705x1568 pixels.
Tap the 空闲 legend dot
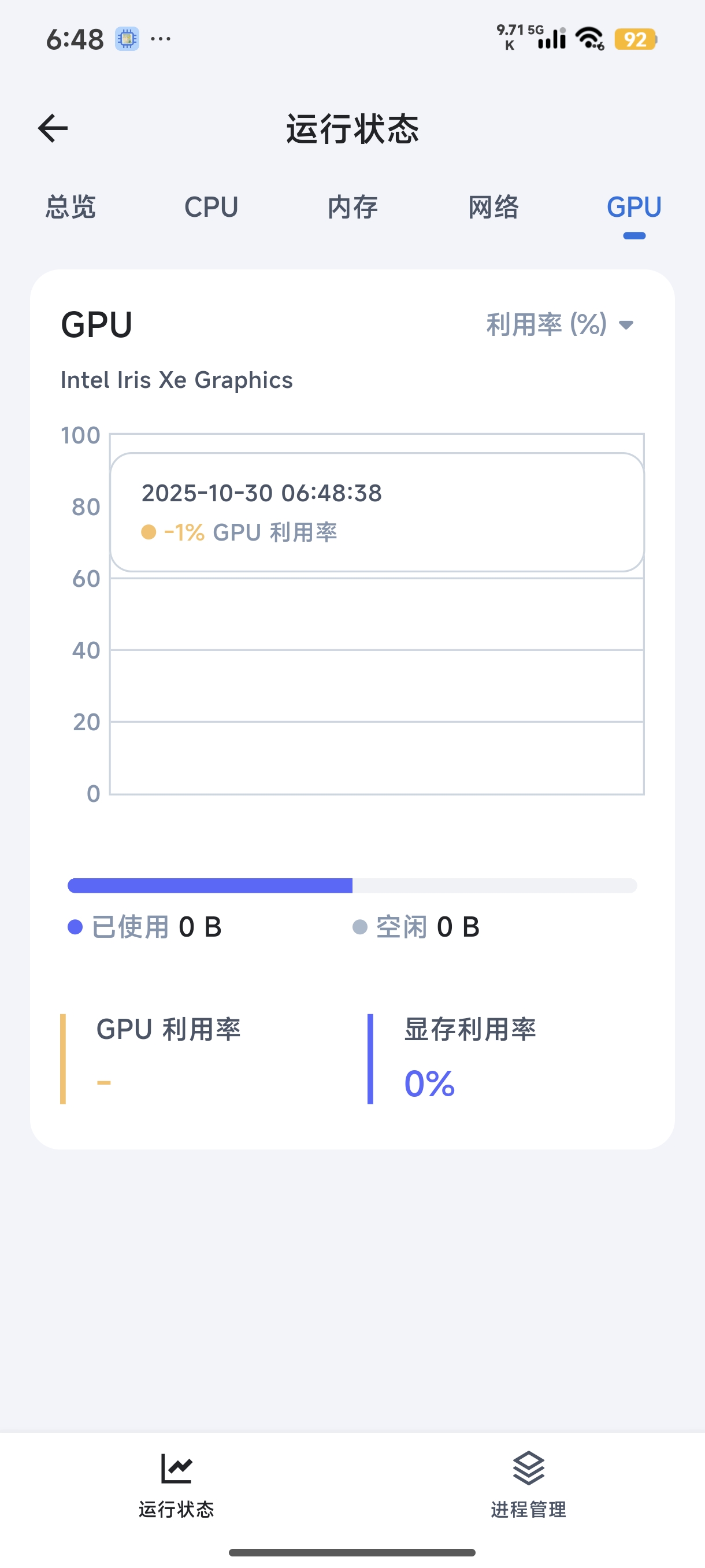click(359, 927)
